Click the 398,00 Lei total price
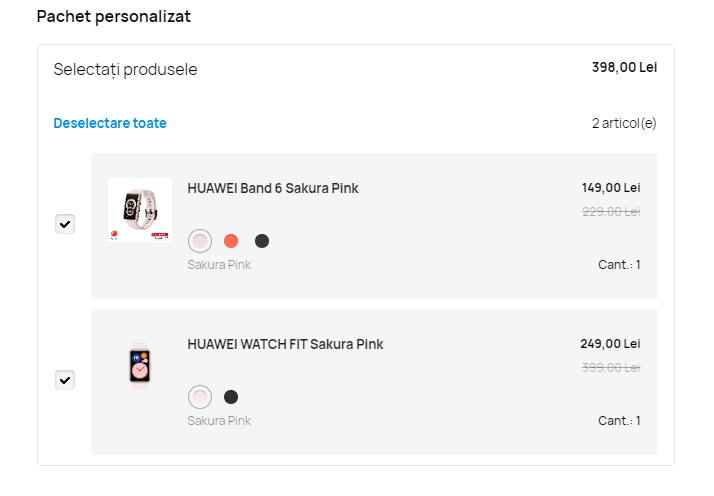 (624, 68)
